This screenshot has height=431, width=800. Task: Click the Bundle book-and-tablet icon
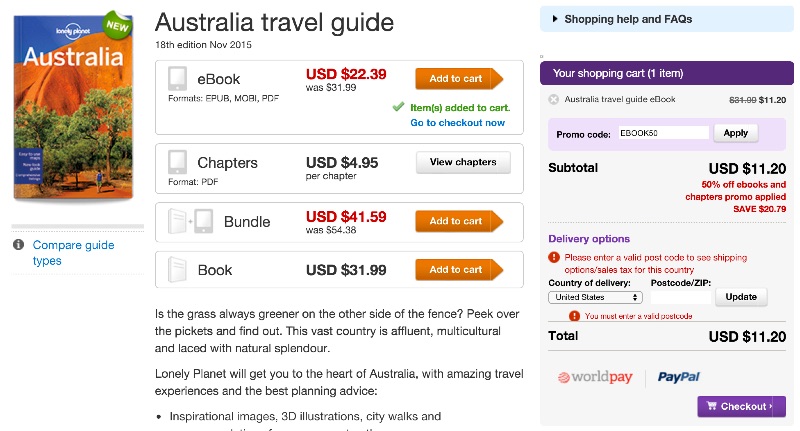point(191,221)
